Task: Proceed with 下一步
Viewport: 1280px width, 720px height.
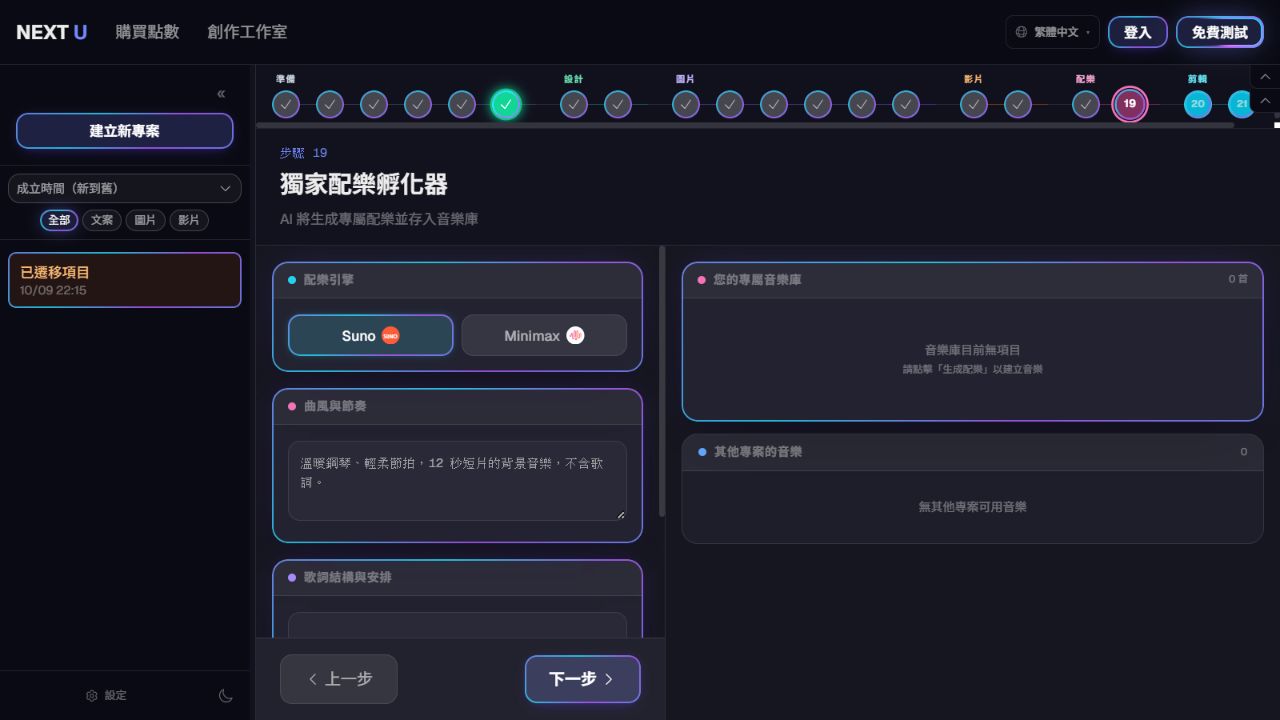Action: pos(582,679)
